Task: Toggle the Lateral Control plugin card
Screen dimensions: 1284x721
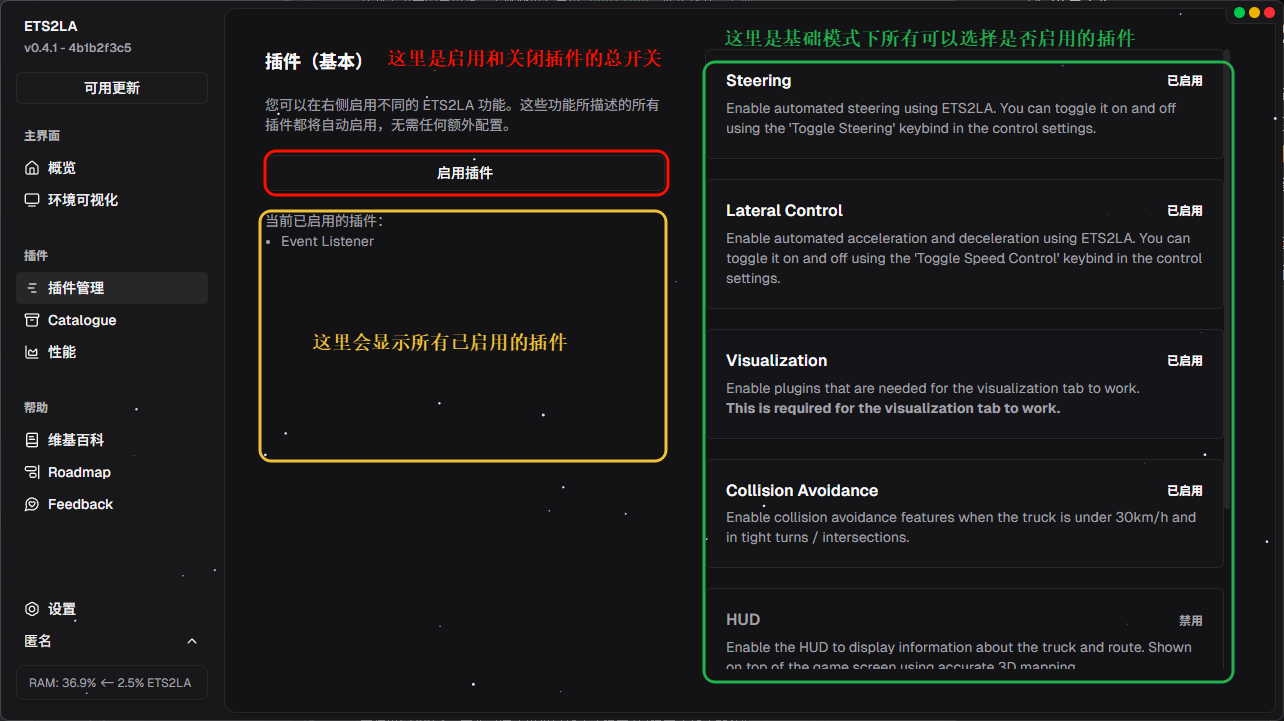Action: coord(964,243)
